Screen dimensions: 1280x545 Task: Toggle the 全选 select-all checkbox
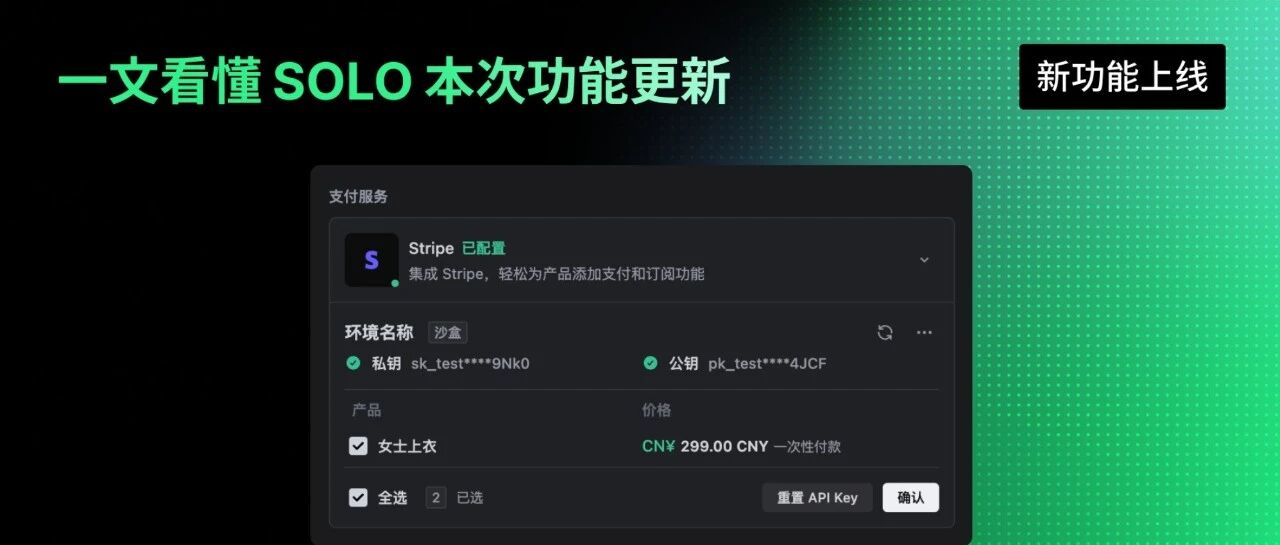358,497
